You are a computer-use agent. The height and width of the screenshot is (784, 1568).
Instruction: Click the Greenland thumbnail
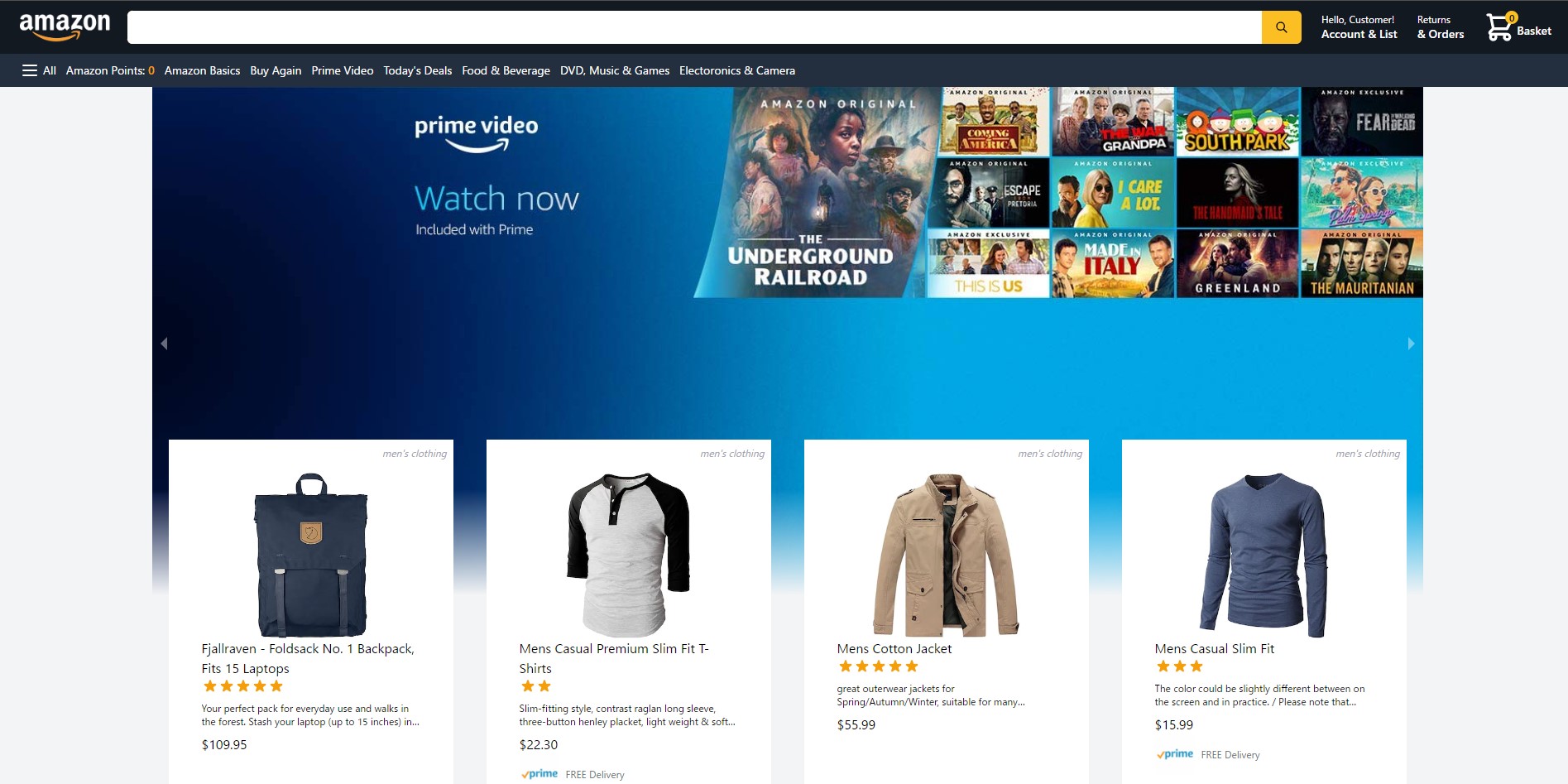pos(1238,264)
